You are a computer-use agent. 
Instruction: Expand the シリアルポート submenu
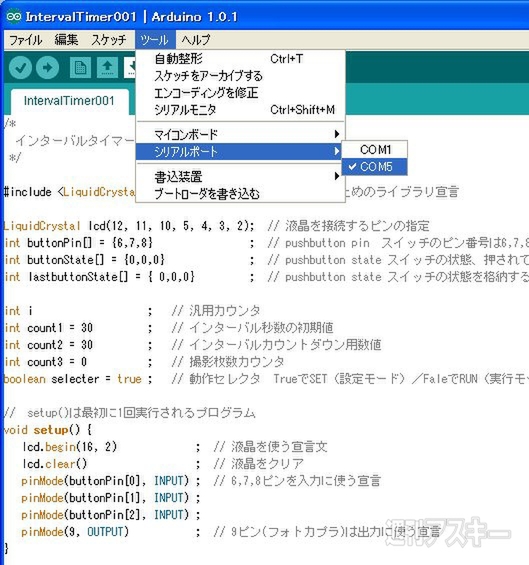[x=239, y=151]
